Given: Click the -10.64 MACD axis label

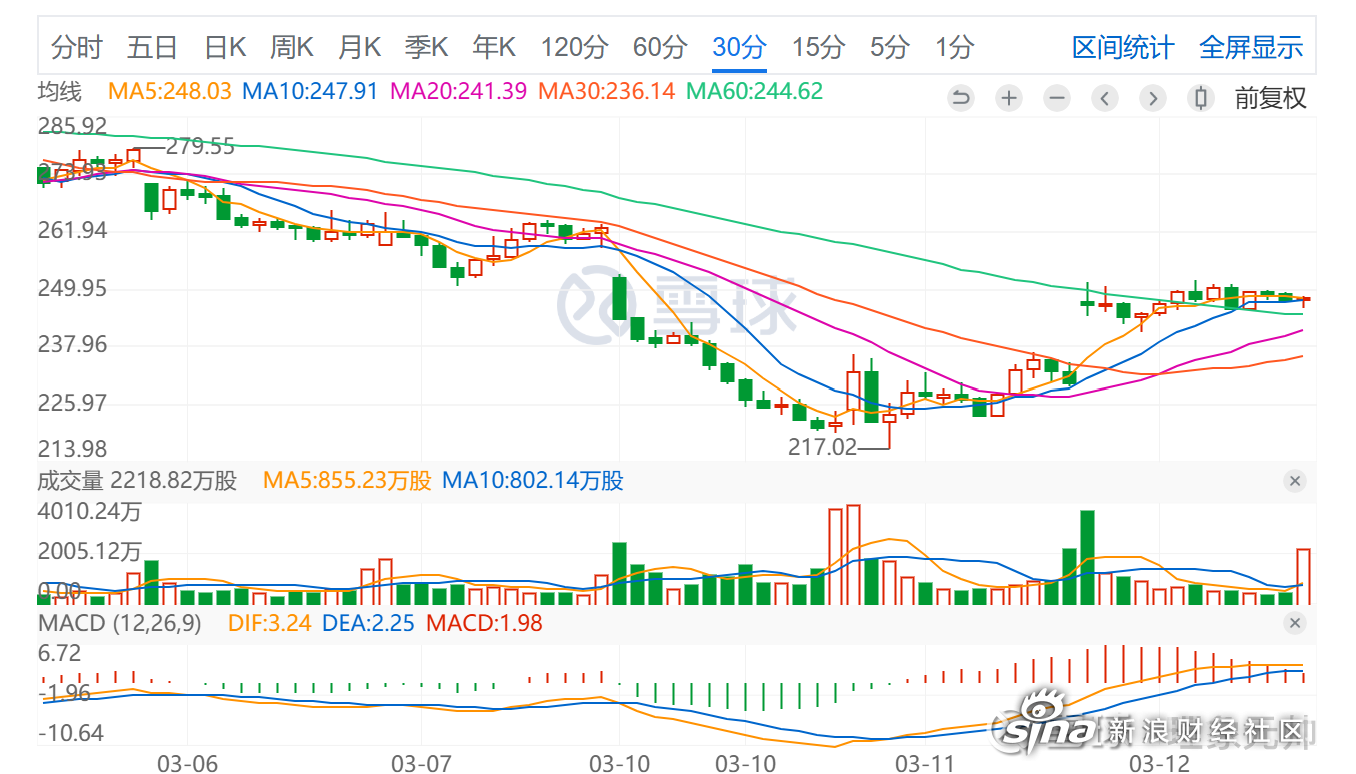Looking at the screenshot, I should (x=70, y=734).
